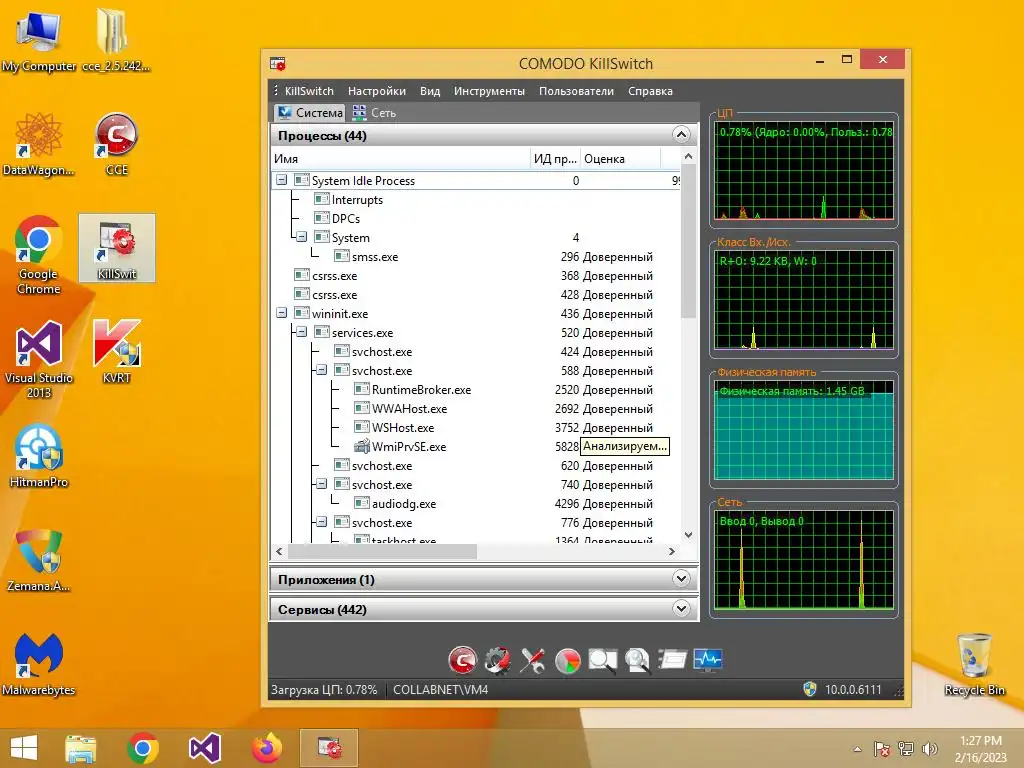The height and width of the screenshot is (768, 1024).
Task: Open the Справка menu
Action: (650, 91)
